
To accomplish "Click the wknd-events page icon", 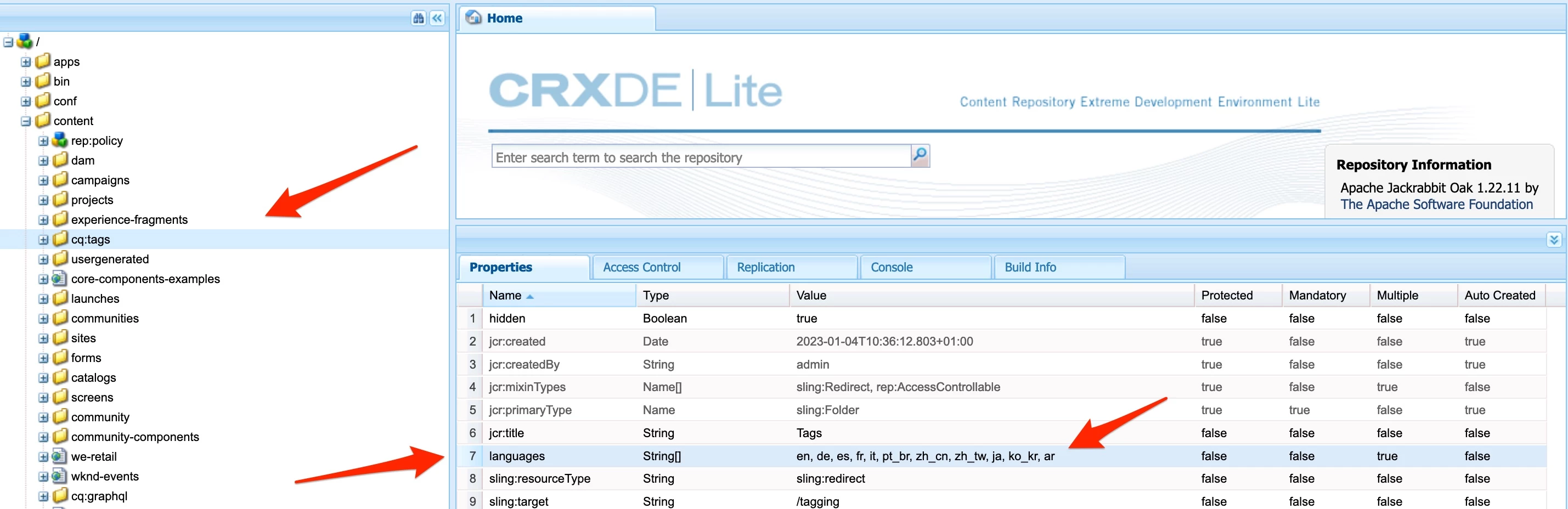I will pyautogui.click(x=60, y=476).
